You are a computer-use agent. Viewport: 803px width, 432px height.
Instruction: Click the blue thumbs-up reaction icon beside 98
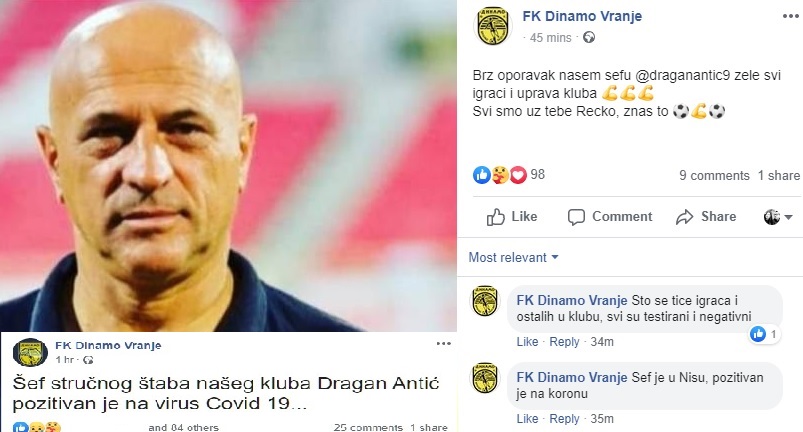(481, 175)
